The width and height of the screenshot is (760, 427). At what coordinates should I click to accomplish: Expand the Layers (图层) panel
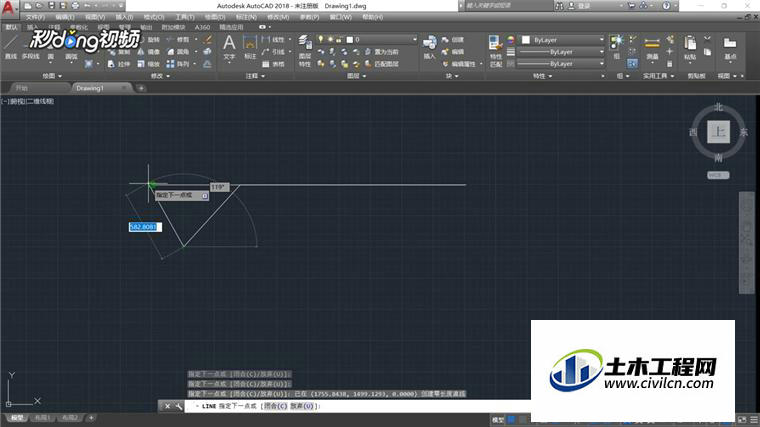357,76
